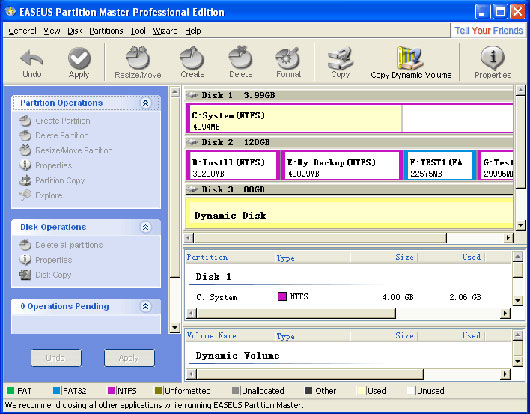Select Disk Copy in Disk Operations
The height and width of the screenshot is (414, 530).
45,275
